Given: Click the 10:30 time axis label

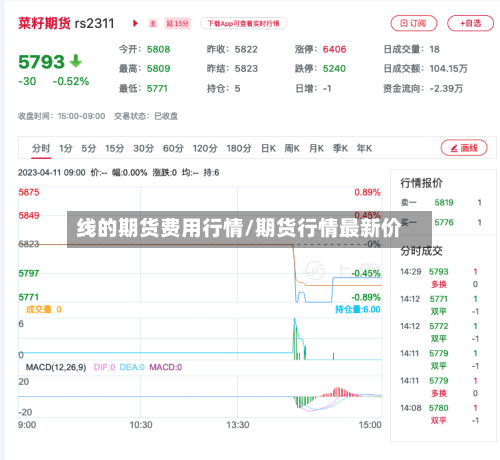Looking at the screenshot, I should 141,425.
